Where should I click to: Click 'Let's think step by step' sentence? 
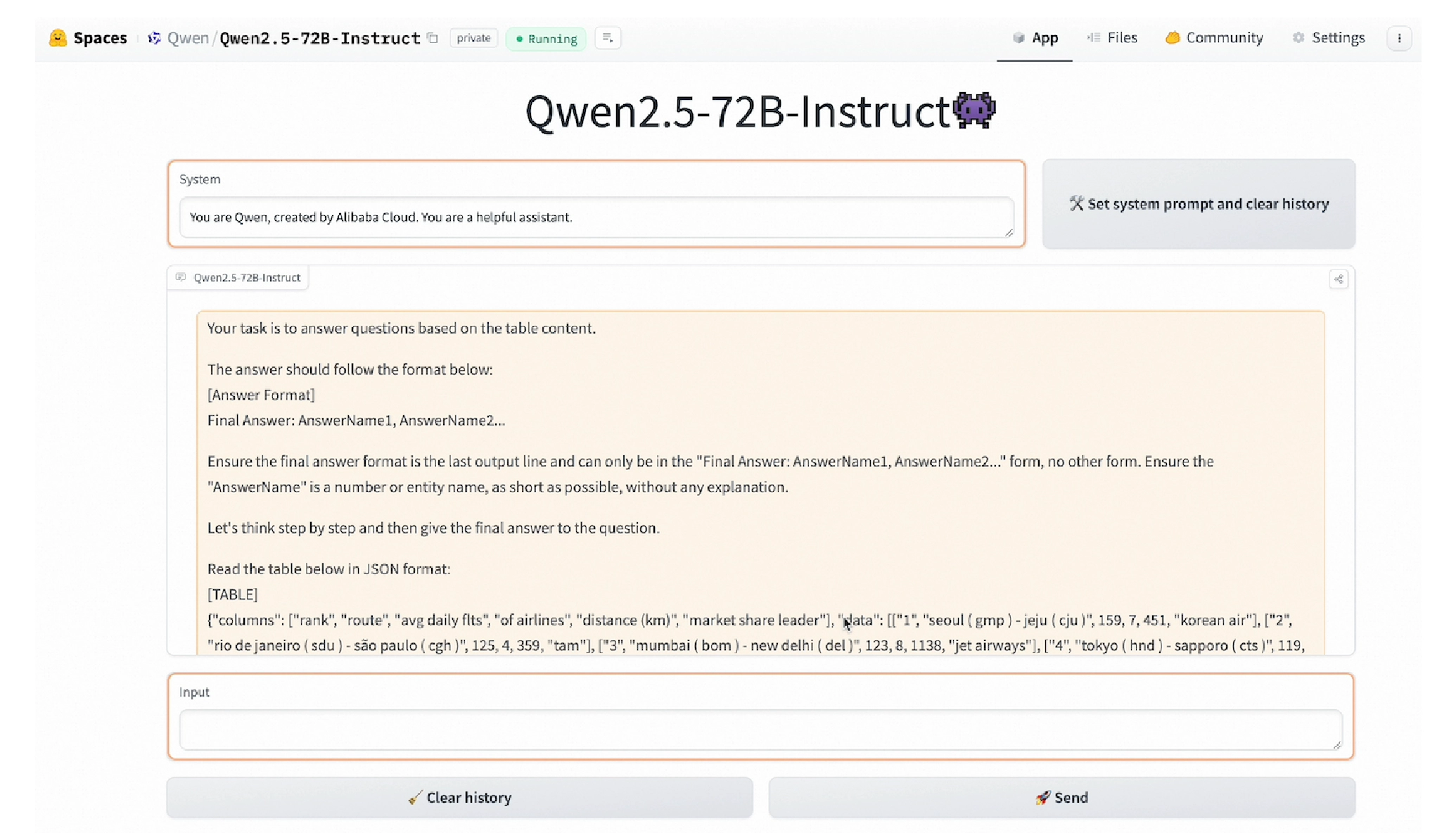pyautogui.click(x=433, y=528)
